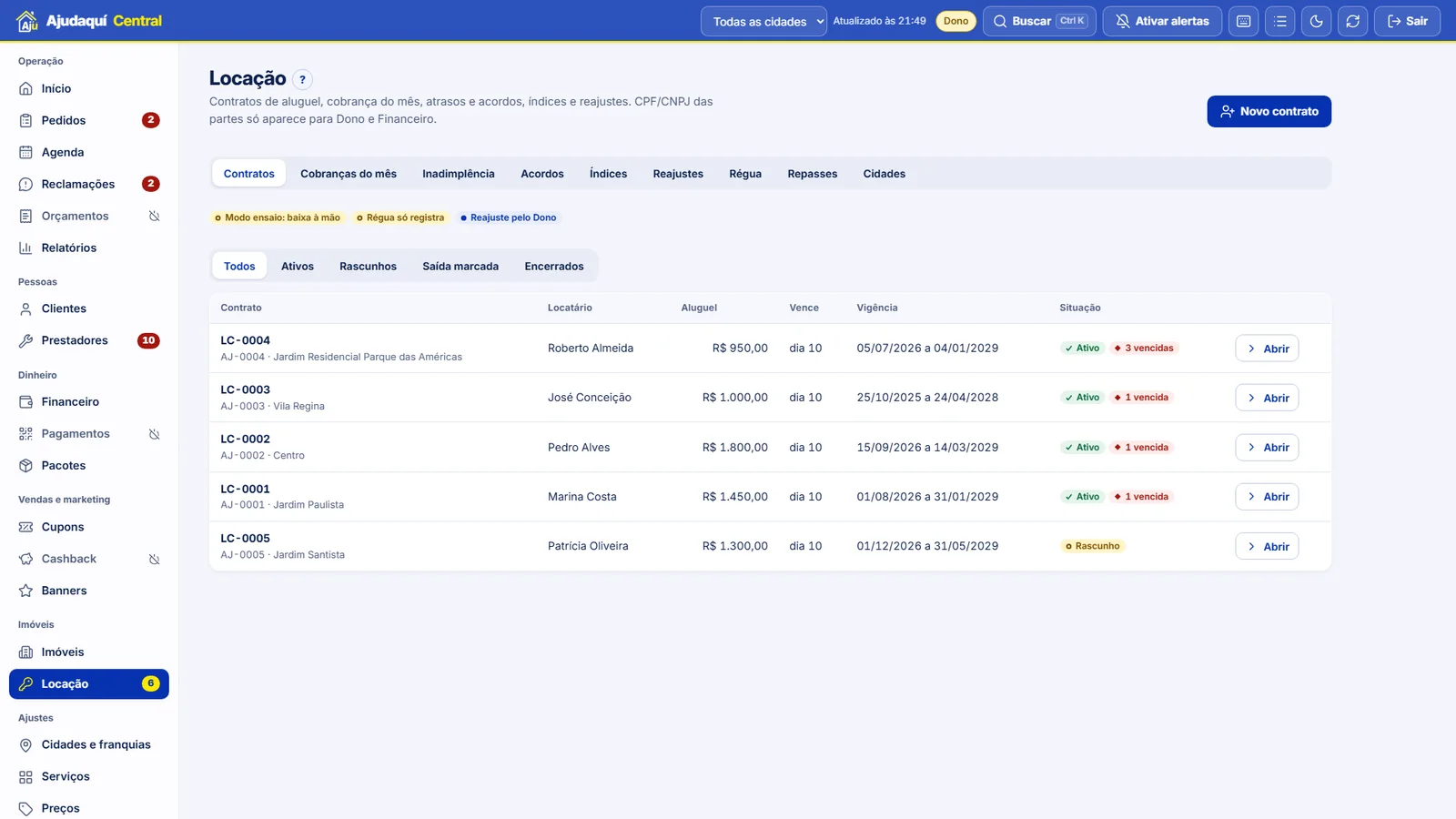
Task: Open the keyboard shortcuts icon in the header
Action: click(1244, 21)
